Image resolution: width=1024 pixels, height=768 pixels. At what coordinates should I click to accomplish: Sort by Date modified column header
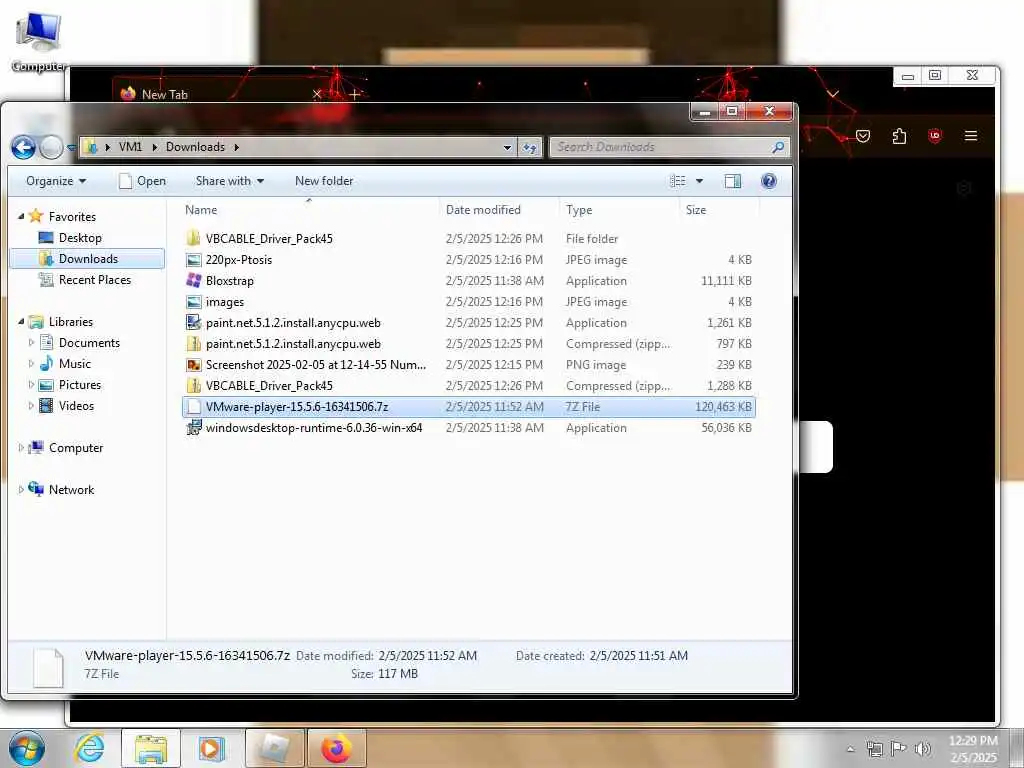[x=483, y=210]
